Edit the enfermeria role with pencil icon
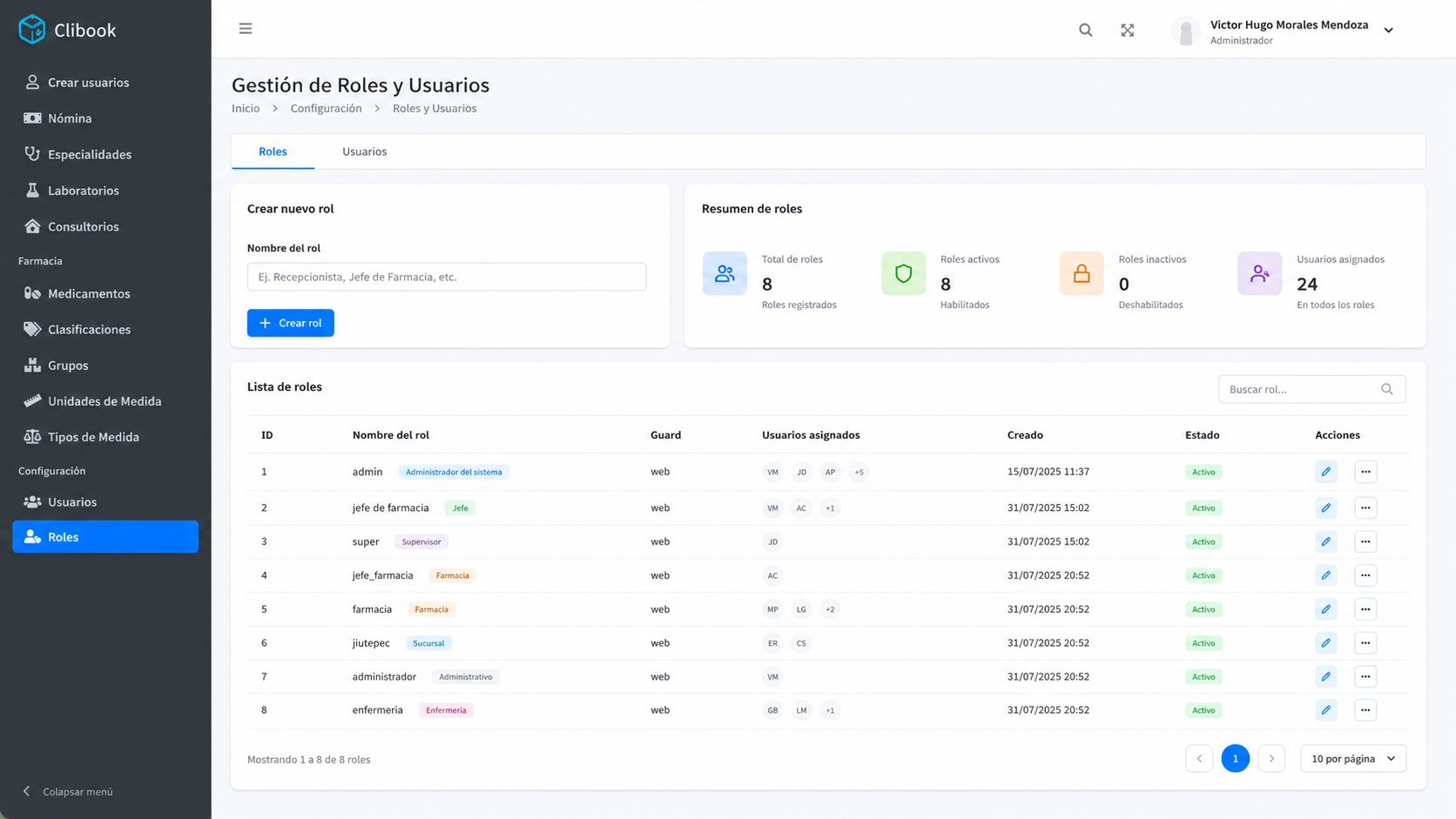The width and height of the screenshot is (1456, 819). pyautogui.click(x=1325, y=710)
